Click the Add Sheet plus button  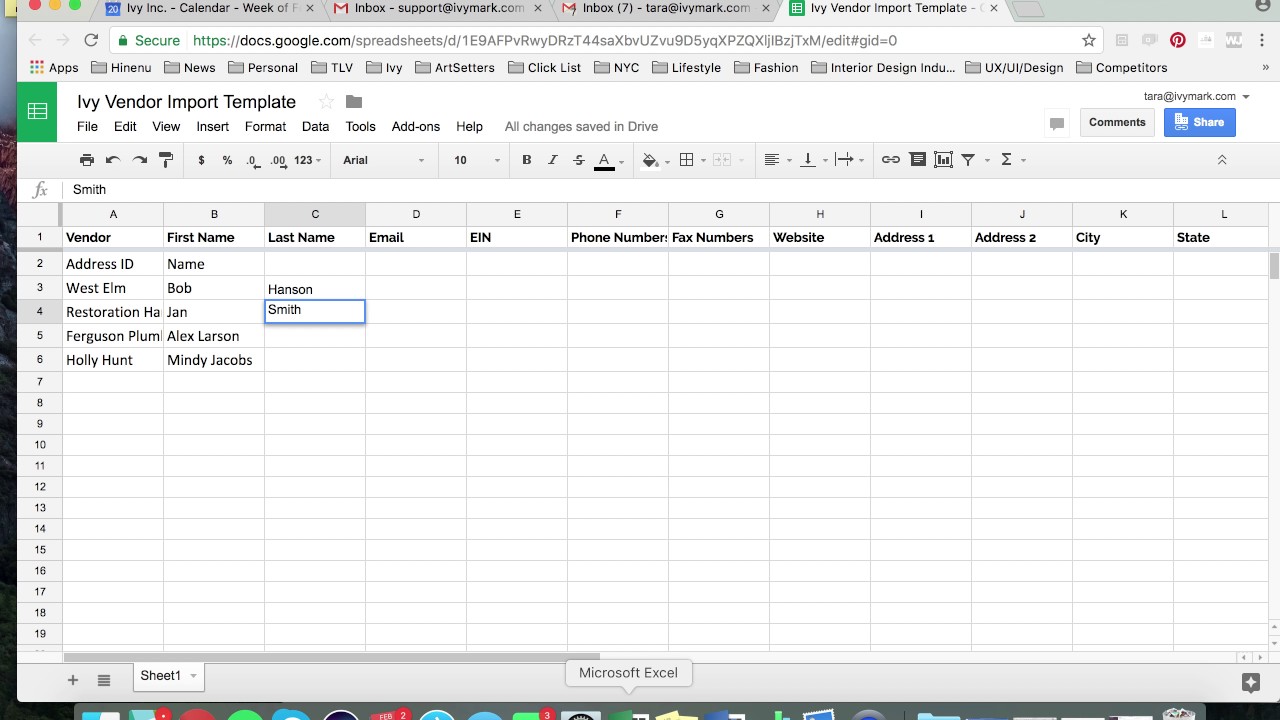(73, 680)
